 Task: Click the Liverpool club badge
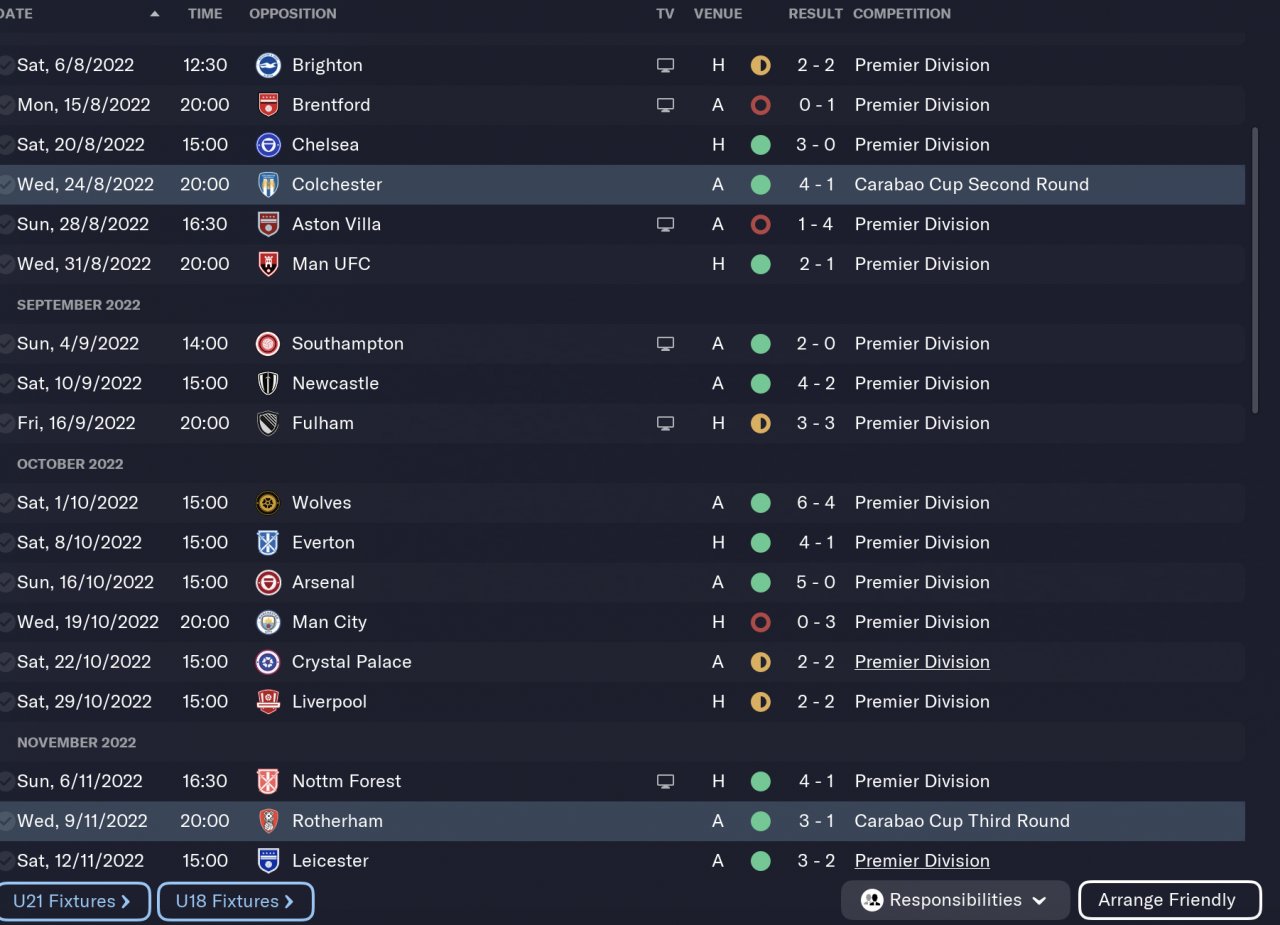coord(268,702)
